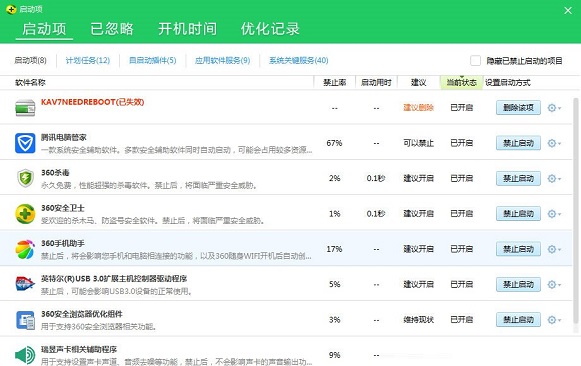The width and height of the screenshot is (581, 366).
Task: Sort by 禁止率 column header
Action: (335, 83)
